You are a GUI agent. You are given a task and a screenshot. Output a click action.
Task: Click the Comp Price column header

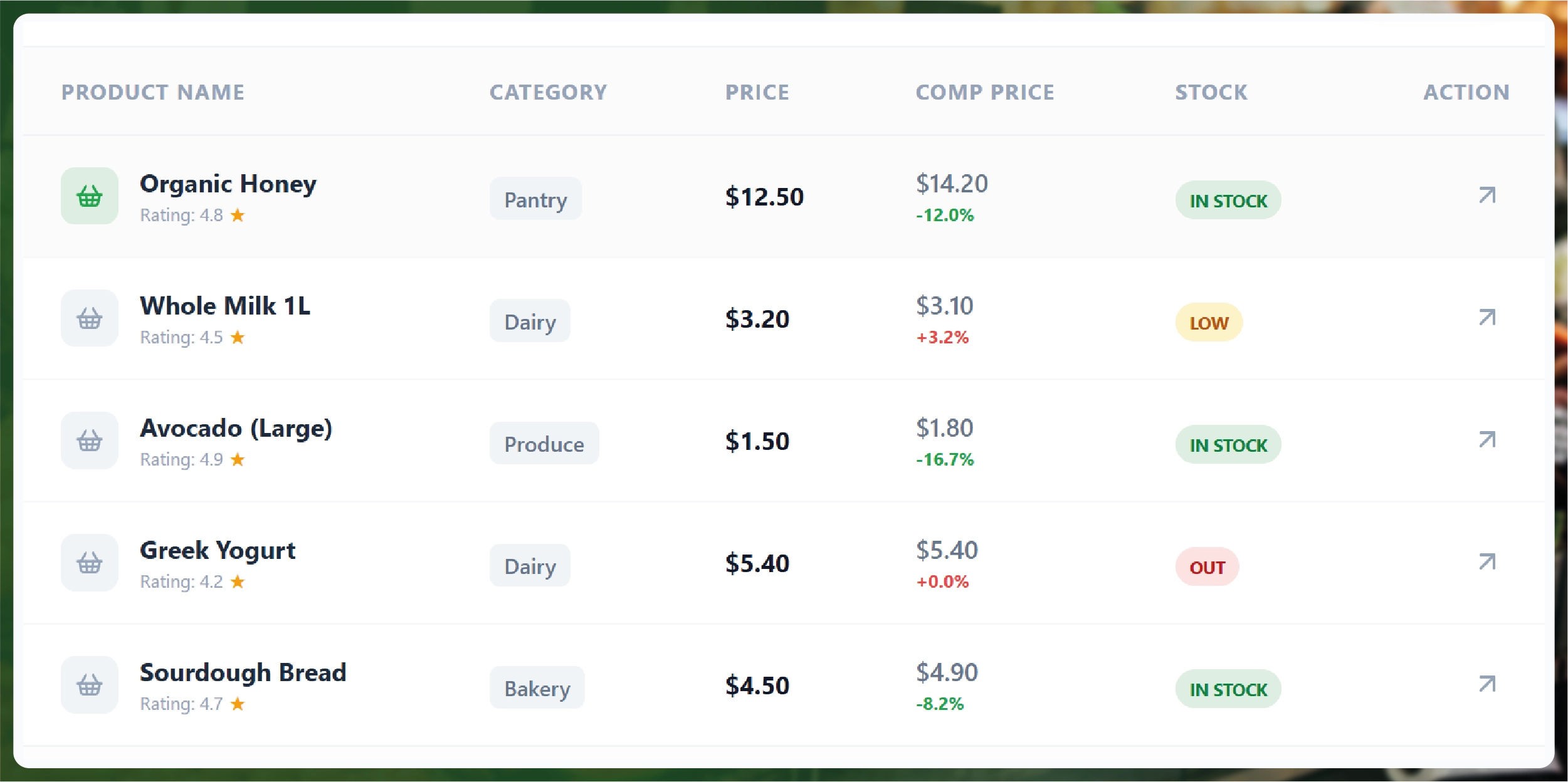pyautogui.click(x=984, y=92)
